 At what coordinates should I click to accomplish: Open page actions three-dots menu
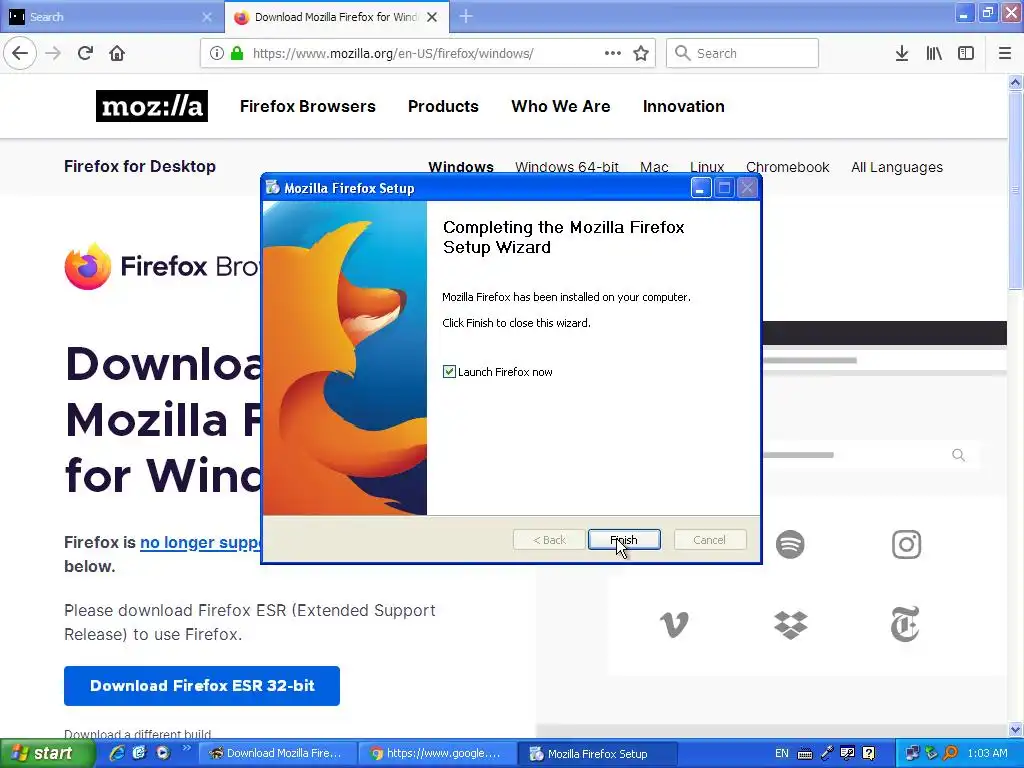click(613, 53)
